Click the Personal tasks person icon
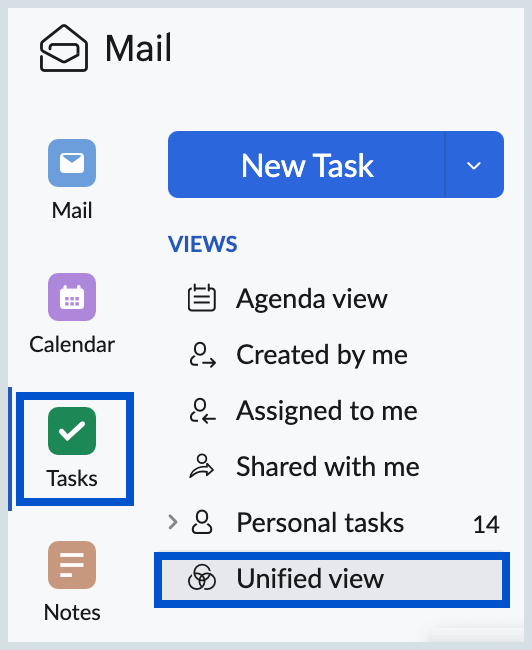The image size is (532, 650). [x=202, y=522]
